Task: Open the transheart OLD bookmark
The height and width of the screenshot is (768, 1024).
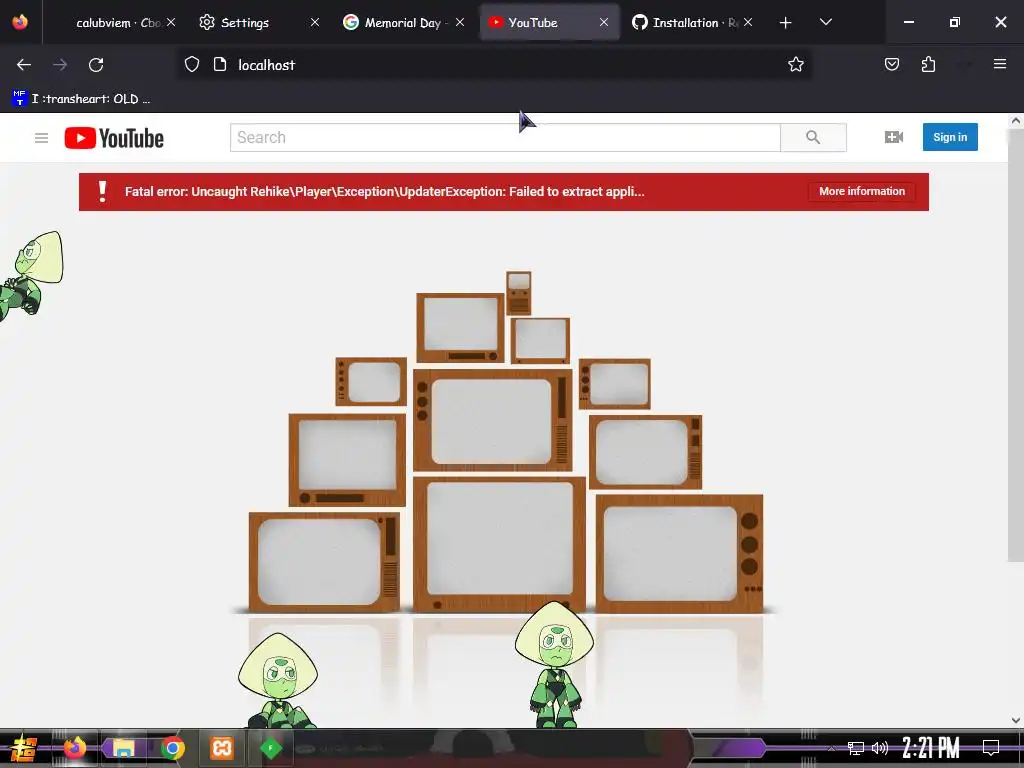Action: click(x=81, y=99)
